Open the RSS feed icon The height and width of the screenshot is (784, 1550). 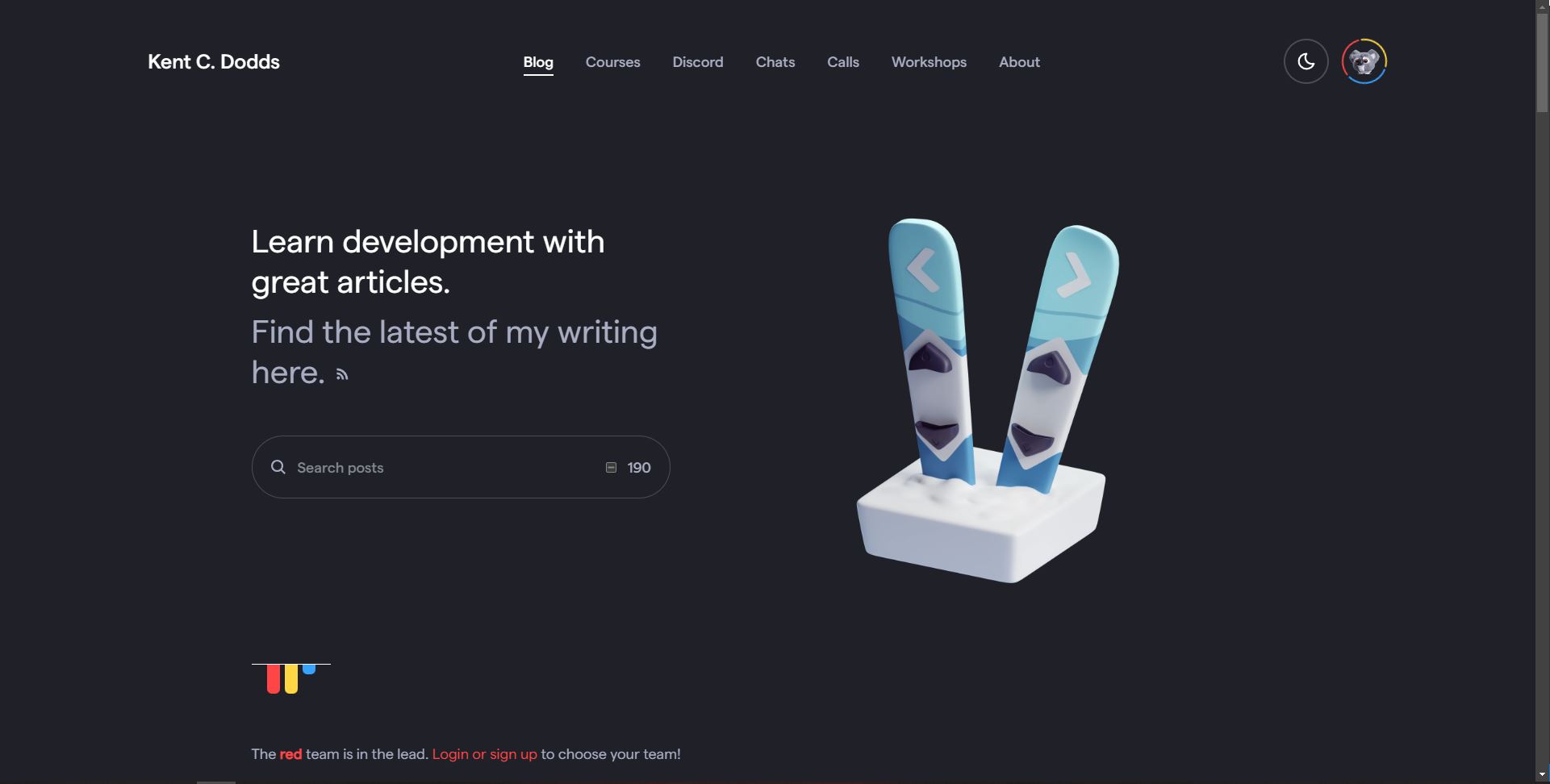pyautogui.click(x=342, y=374)
